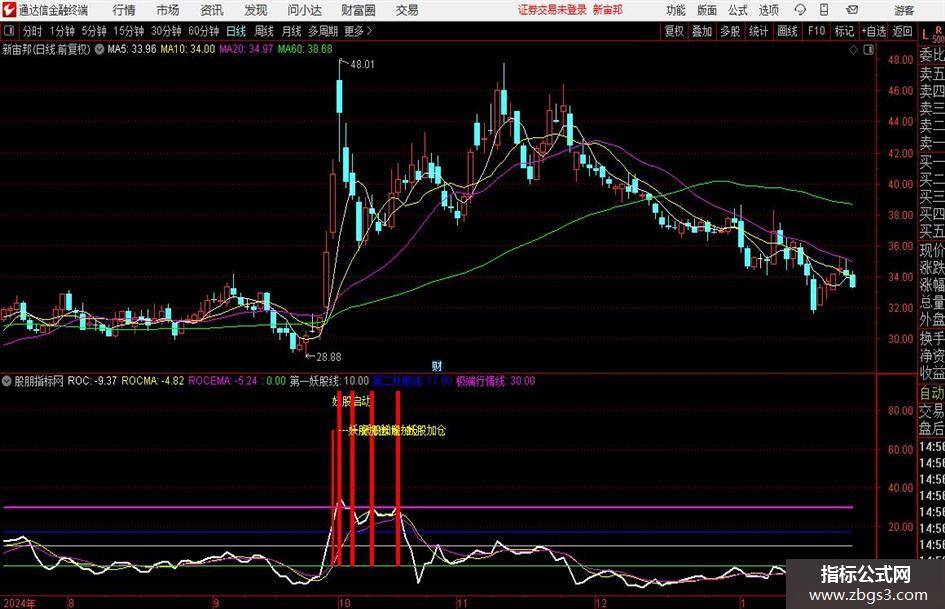The width and height of the screenshot is (945, 609).
Task: Toggle the left panel layout icon beside 分时
Action: (x=8, y=31)
